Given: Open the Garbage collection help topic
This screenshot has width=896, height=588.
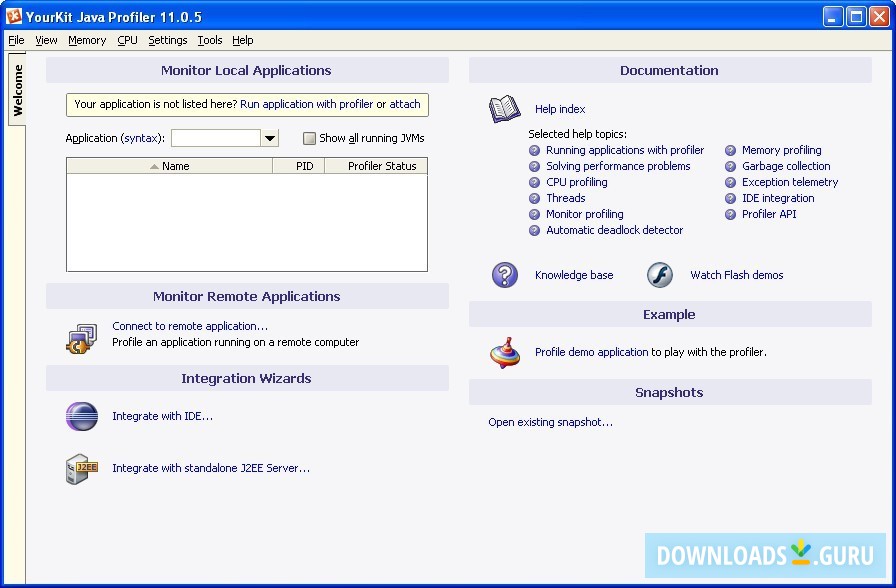Looking at the screenshot, I should coord(786,166).
